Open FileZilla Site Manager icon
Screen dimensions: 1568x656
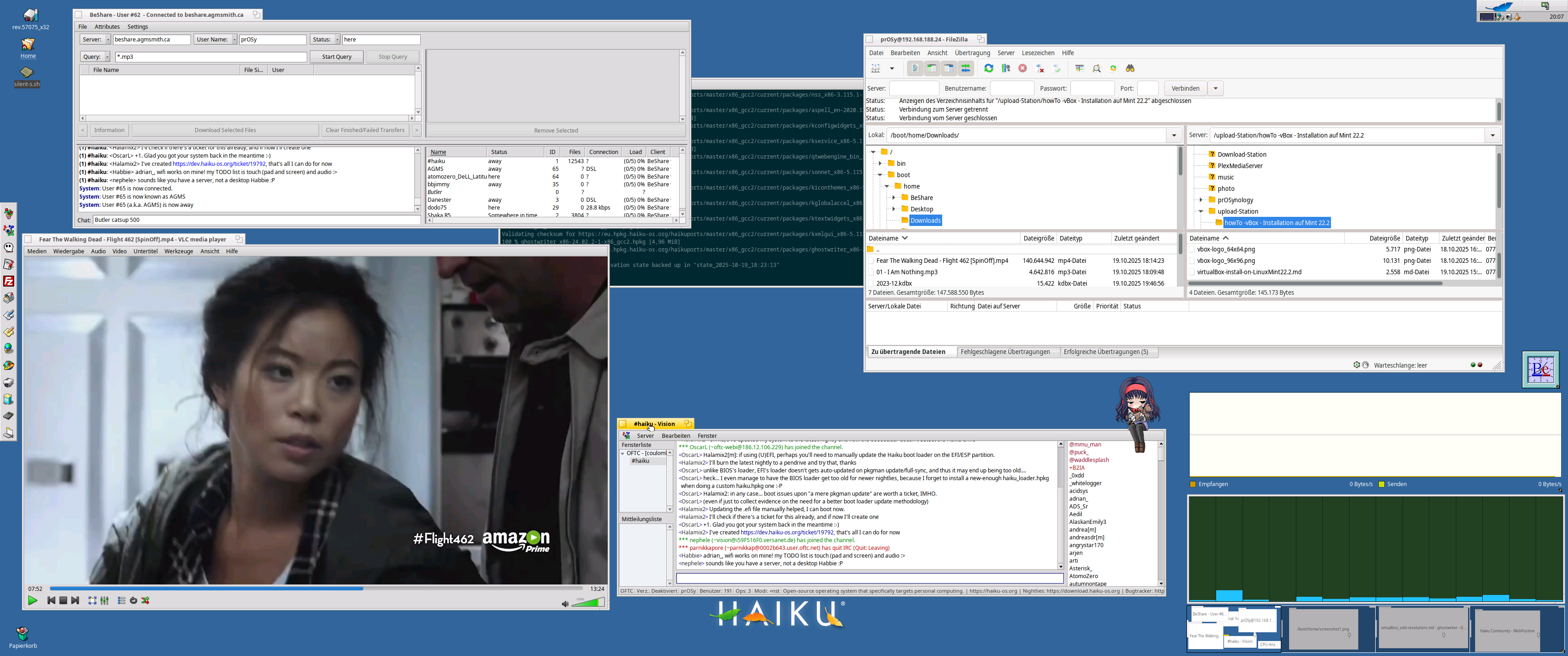click(x=876, y=68)
